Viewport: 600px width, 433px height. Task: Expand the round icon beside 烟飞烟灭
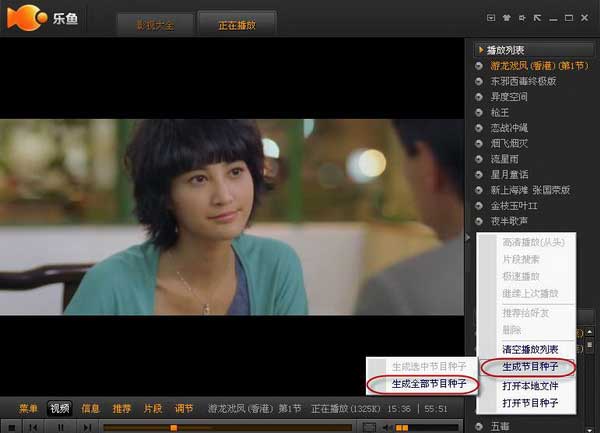pos(479,143)
